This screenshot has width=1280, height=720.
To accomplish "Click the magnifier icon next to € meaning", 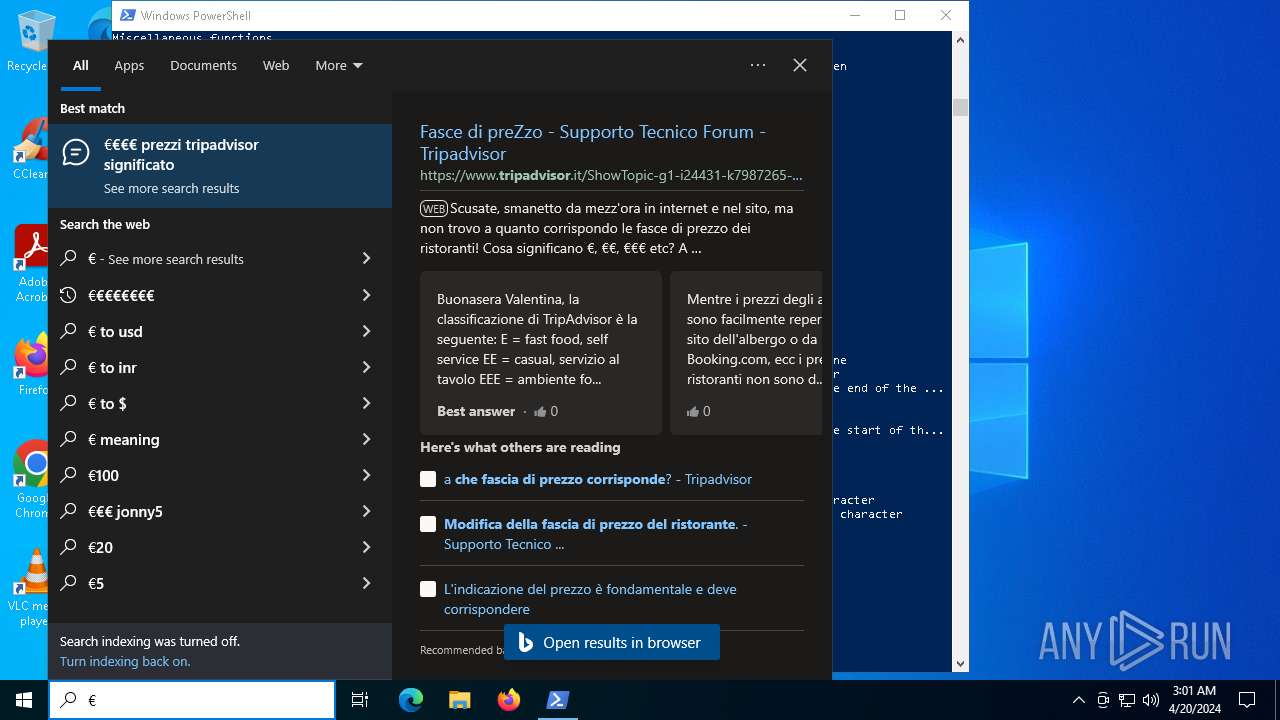I will 68,439.
